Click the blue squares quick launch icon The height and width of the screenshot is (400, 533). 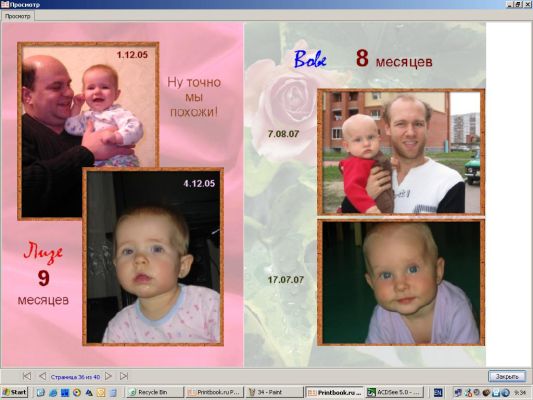pos(65,393)
